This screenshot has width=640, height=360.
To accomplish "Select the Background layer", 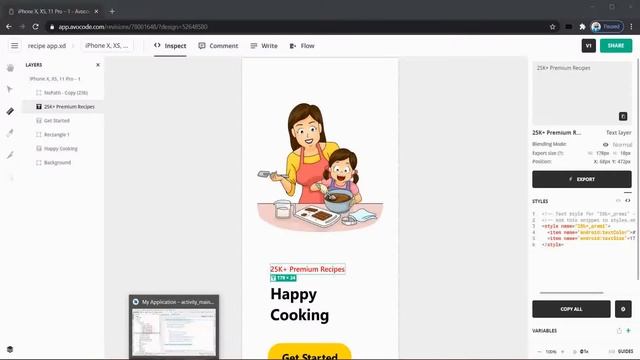I will click(x=62, y=162).
